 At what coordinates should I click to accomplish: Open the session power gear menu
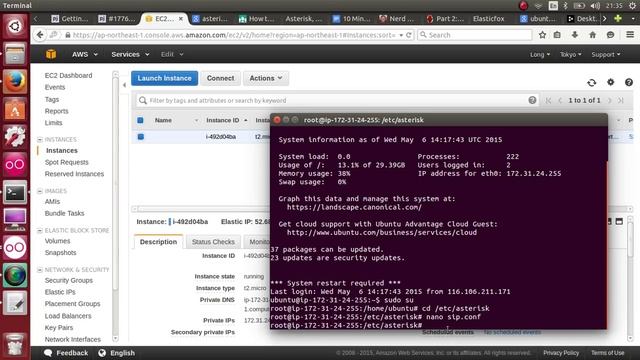(x=633, y=5)
